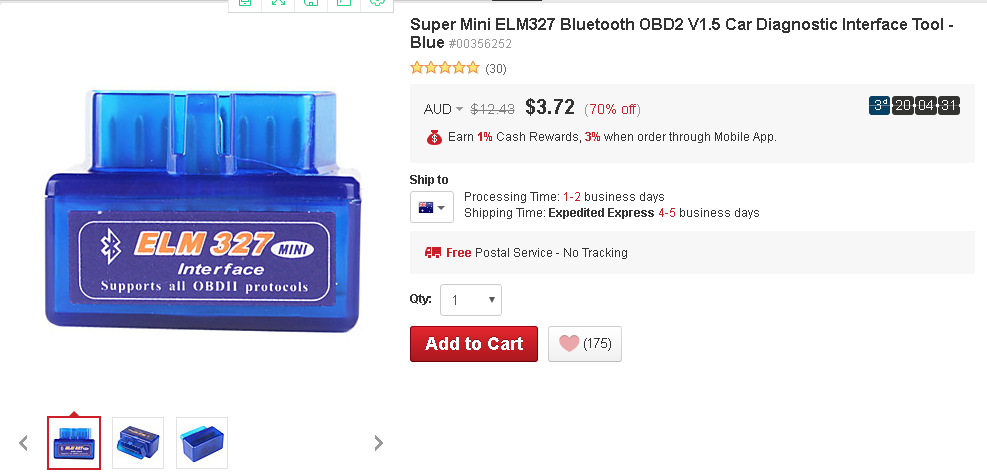Click the five-star rating icons
Viewport: 987px width, 476px height.
coord(445,69)
